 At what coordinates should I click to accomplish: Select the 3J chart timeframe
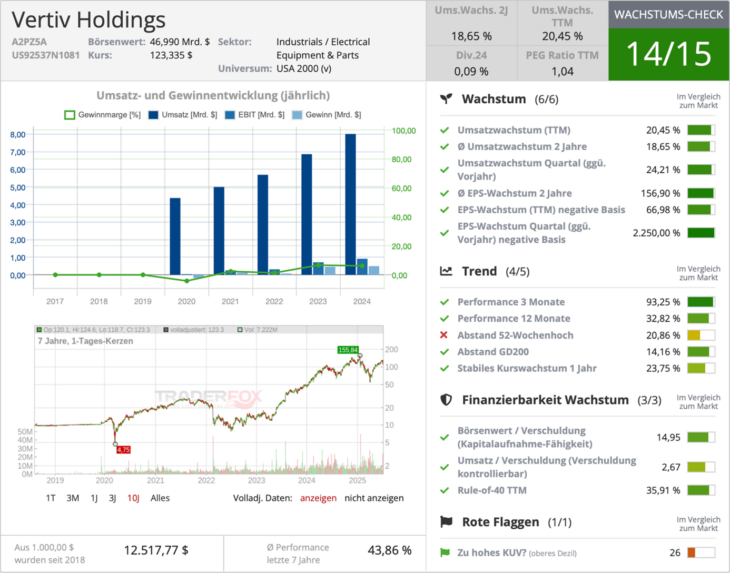coord(112,498)
